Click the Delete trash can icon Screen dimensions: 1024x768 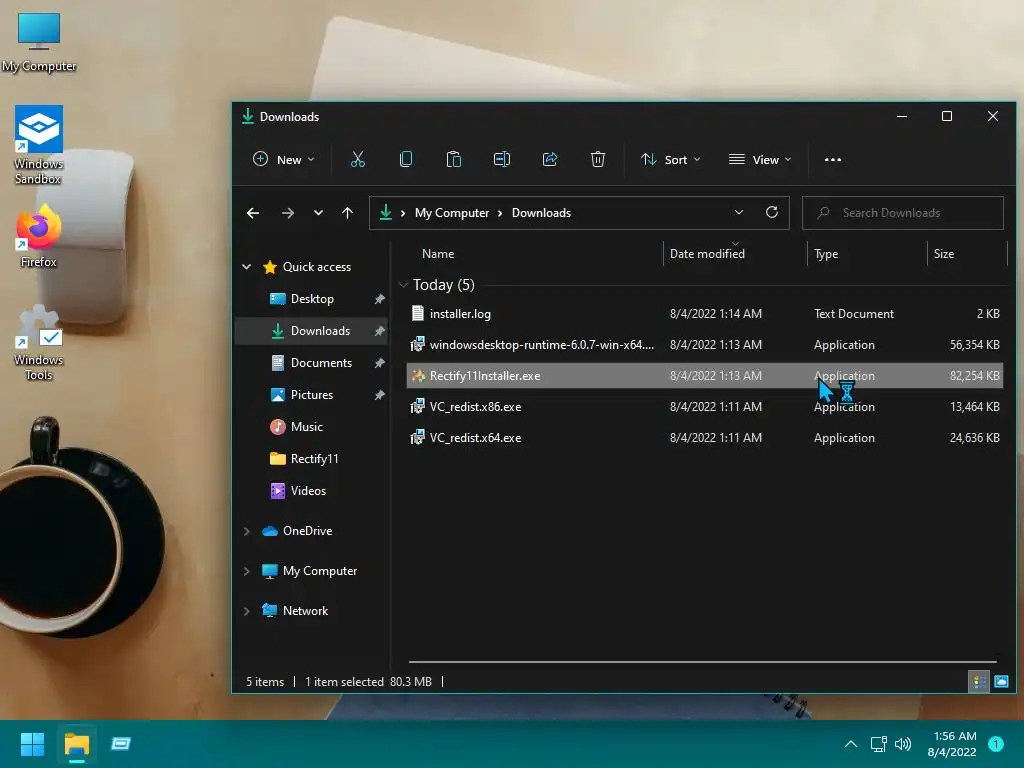[598, 159]
